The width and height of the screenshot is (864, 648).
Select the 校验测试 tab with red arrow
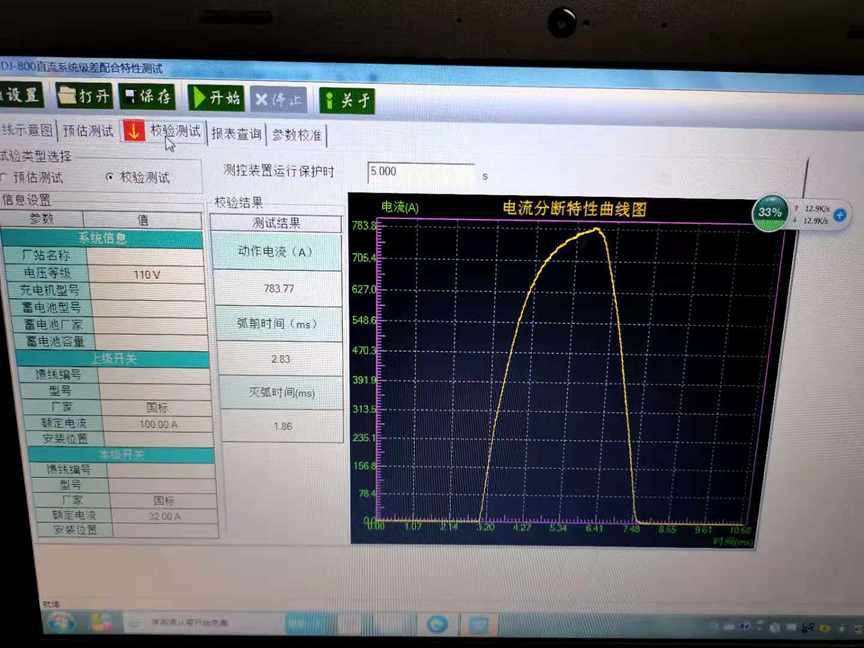click(x=163, y=131)
